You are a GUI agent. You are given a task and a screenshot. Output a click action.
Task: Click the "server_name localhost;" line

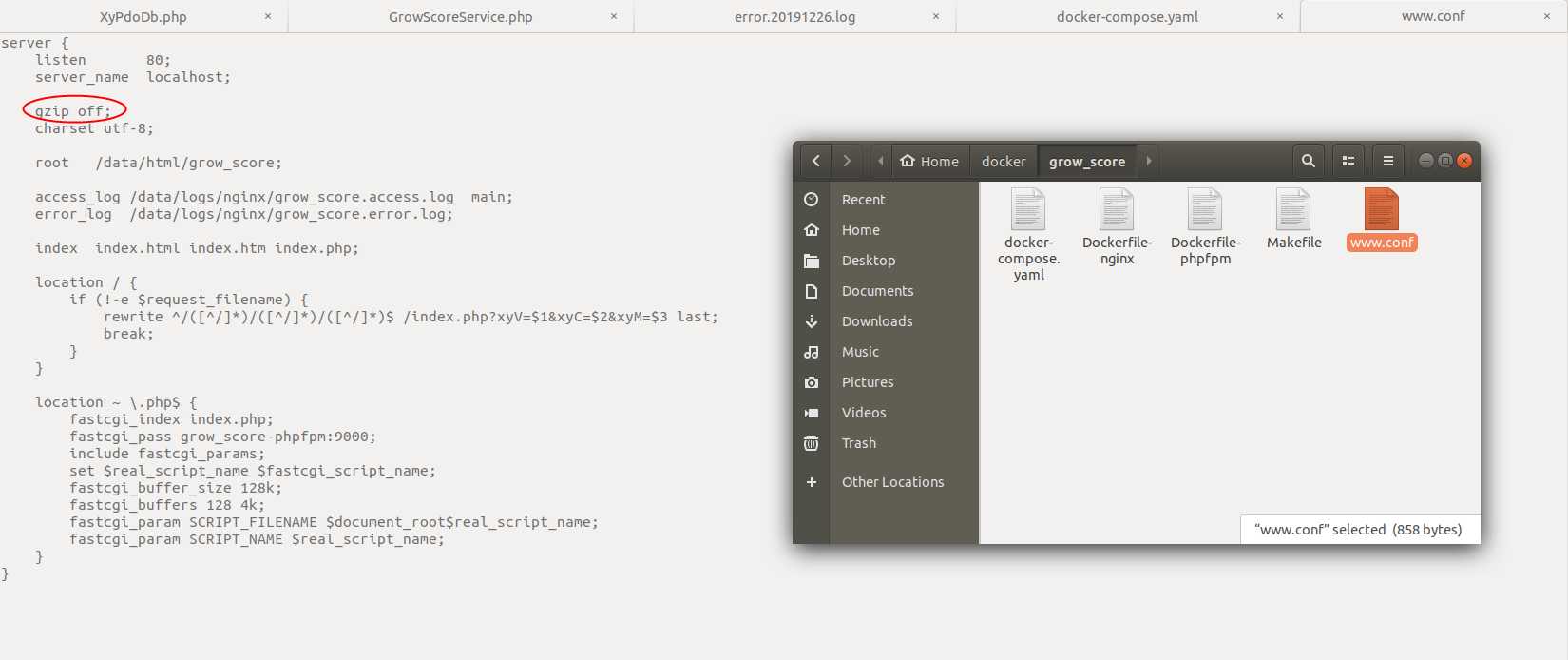tap(133, 77)
